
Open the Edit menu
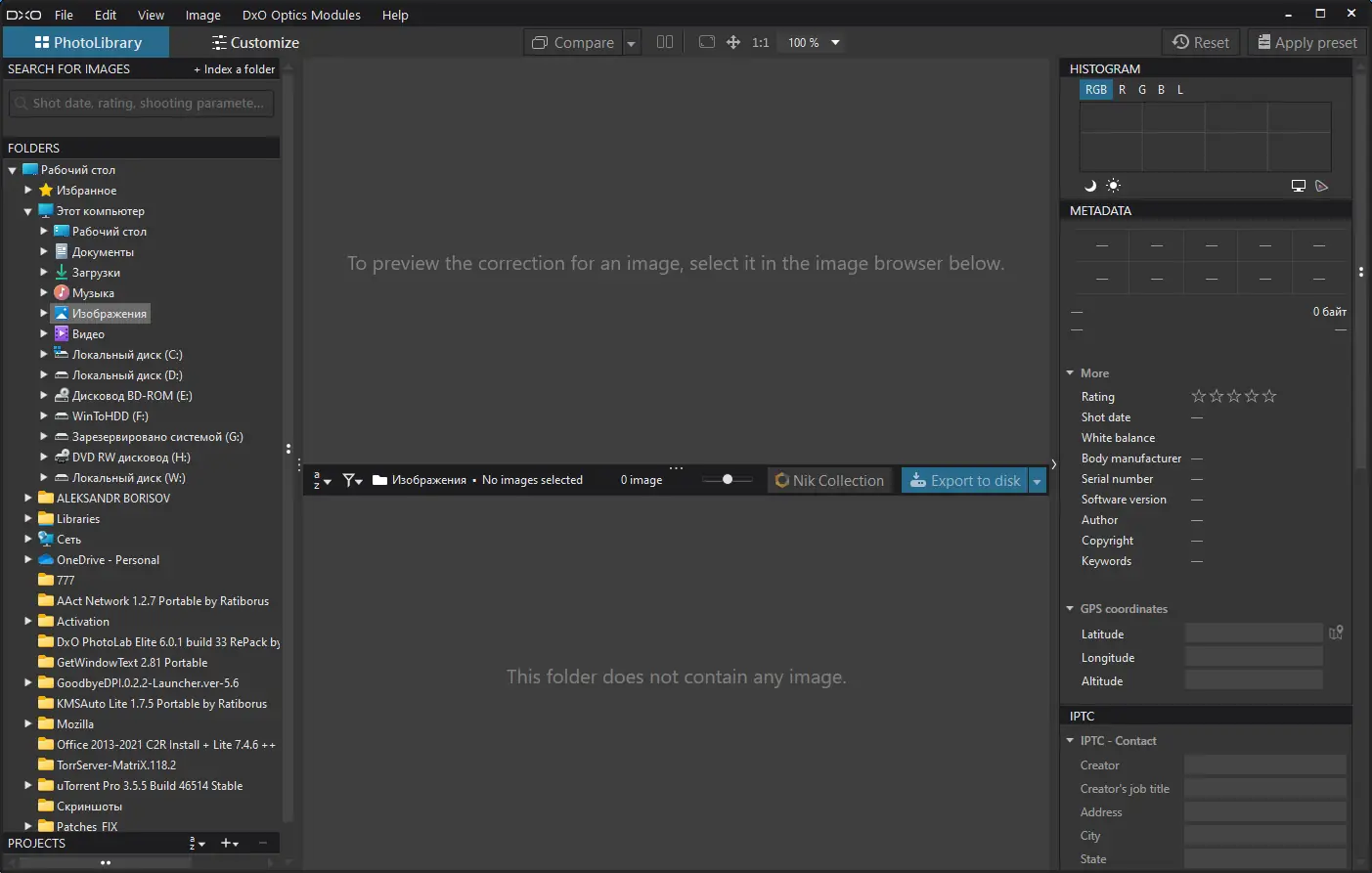click(x=106, y=15)
